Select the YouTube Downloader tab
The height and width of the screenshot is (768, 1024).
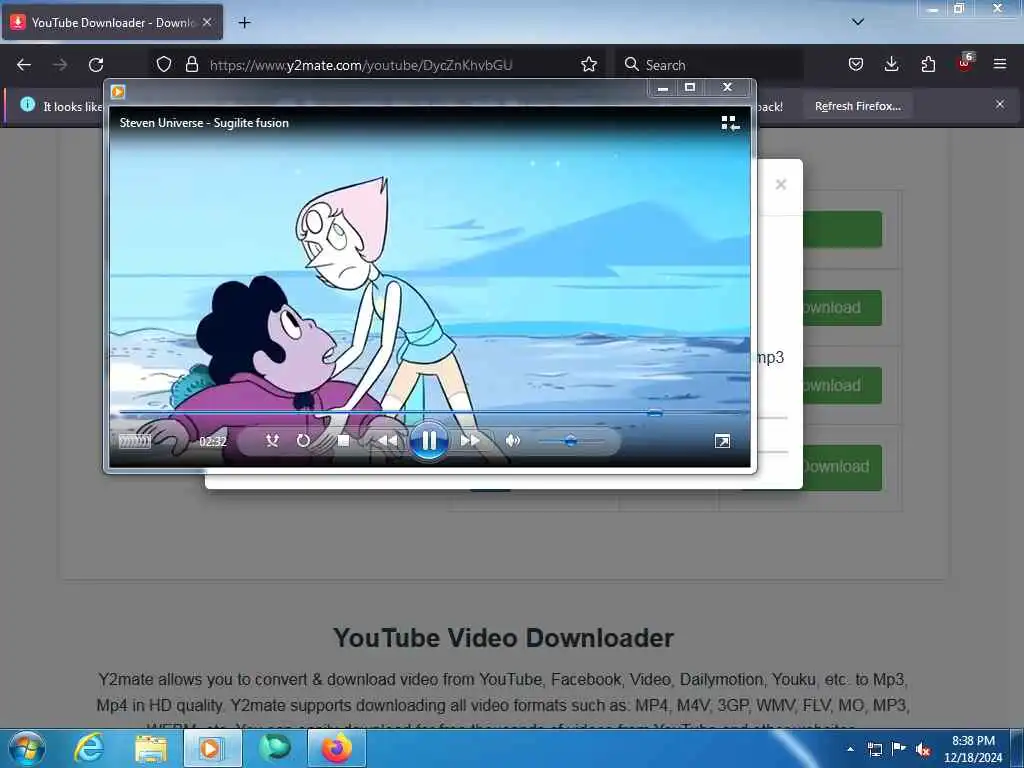pyautogui.click(x=112, y=22)
